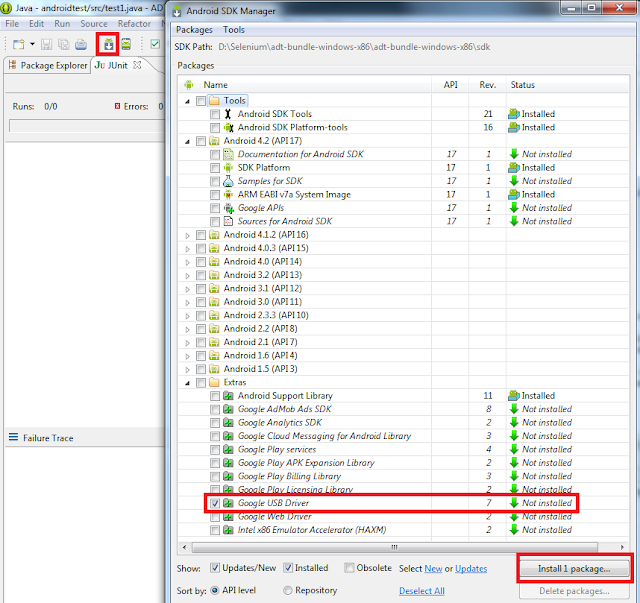Image resolution: width=640 pixels, height=603 pixels.
Task: Open the Source menu in Eclipse
Action: tap(94, 24)
